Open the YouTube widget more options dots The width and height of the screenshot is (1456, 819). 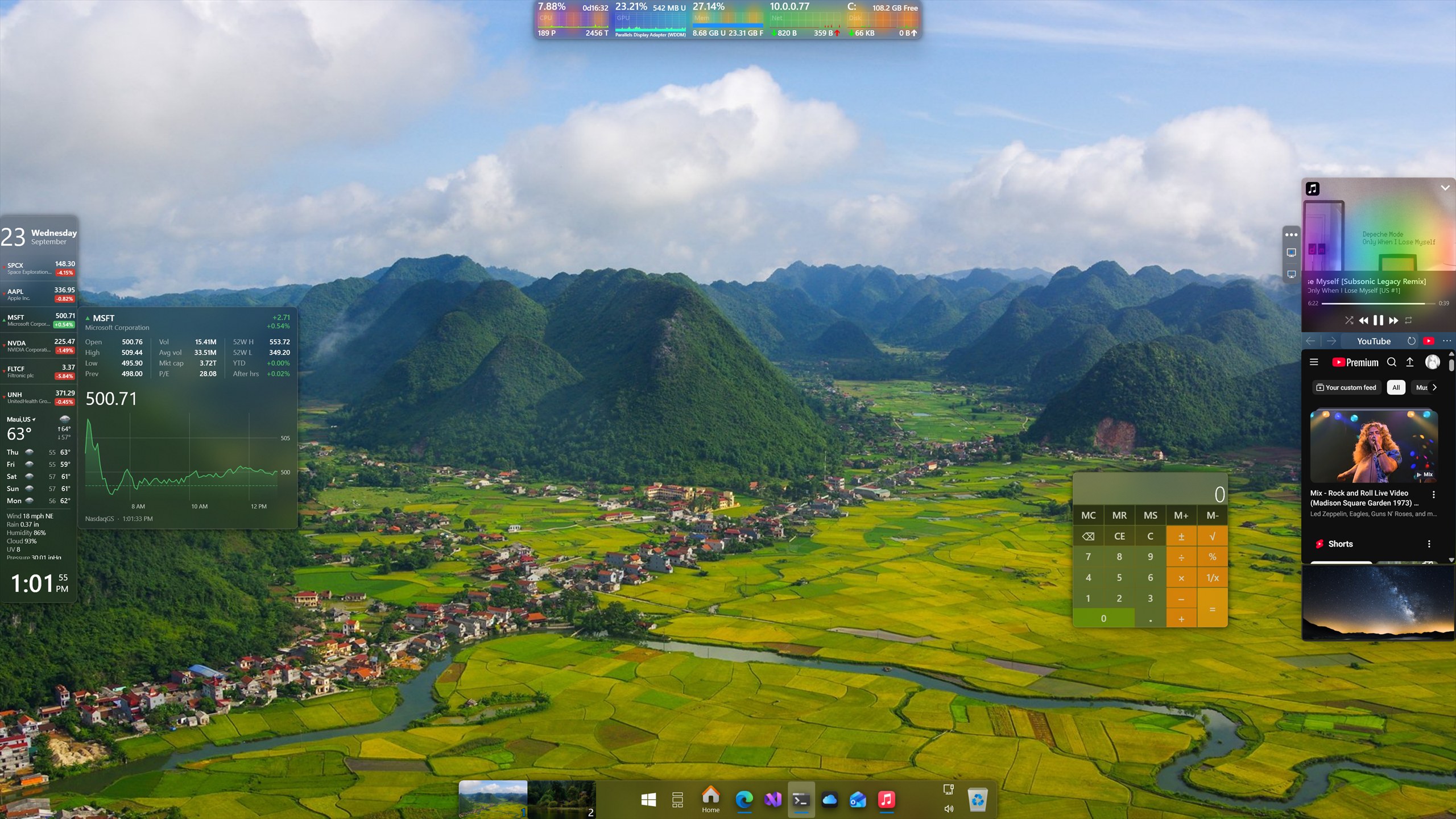pos(1447,341)
